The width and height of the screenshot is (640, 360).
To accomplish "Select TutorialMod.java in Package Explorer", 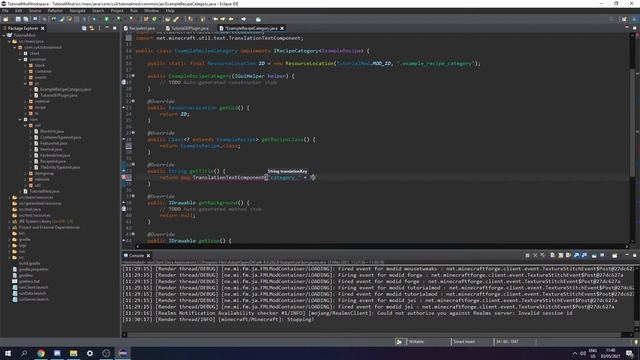I will pyautogui.click(x=44, y=191).
